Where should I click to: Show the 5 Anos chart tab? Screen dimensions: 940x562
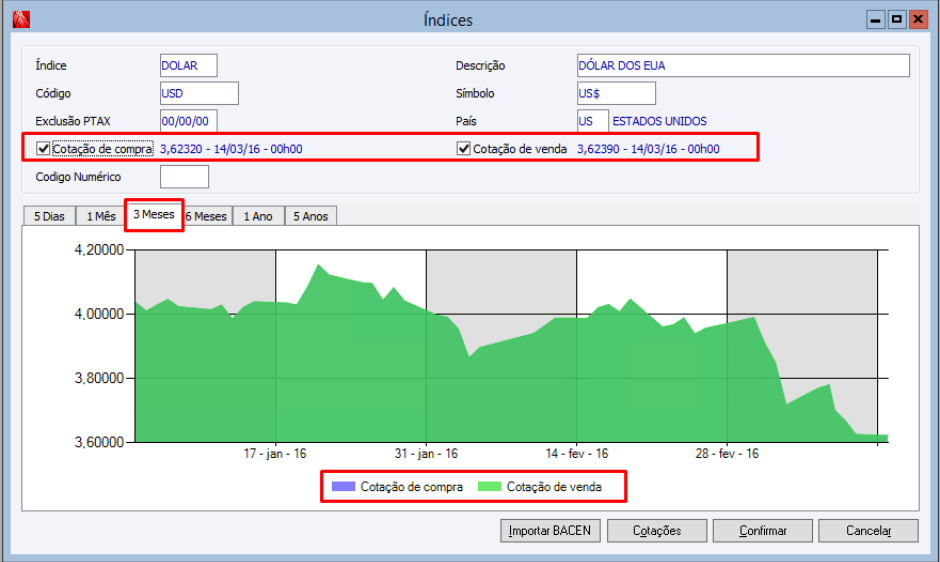[x=311, y=217]
